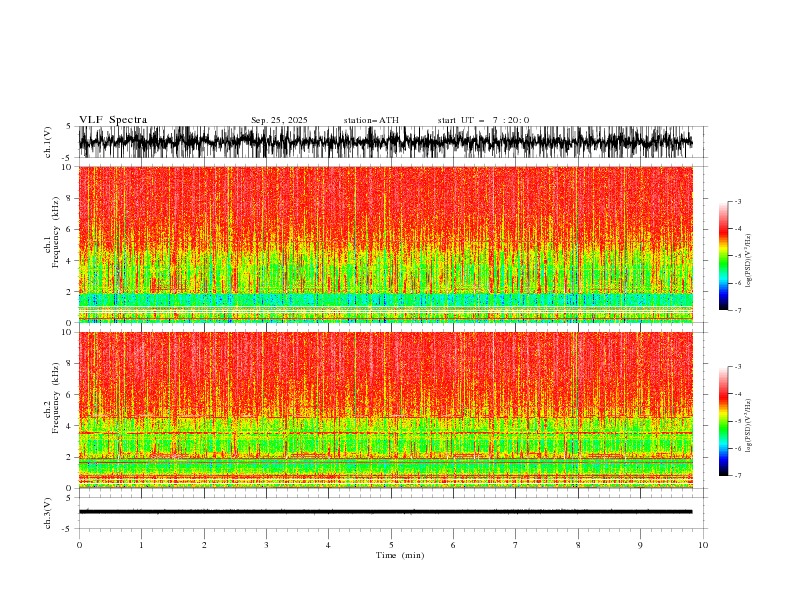Click the '2' time axis tick label

pos(204,545)
